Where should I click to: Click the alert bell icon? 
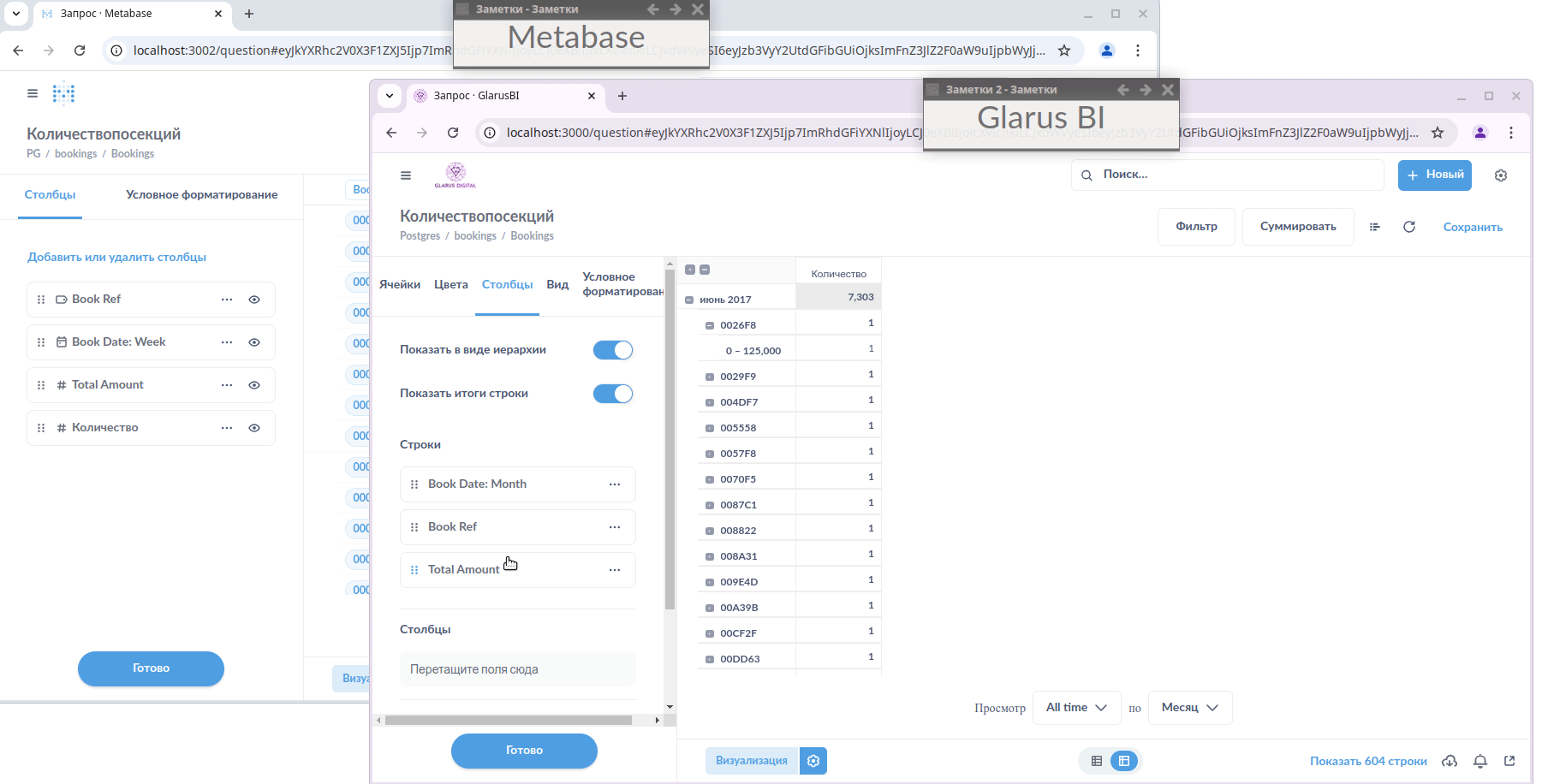point(1479,761)
